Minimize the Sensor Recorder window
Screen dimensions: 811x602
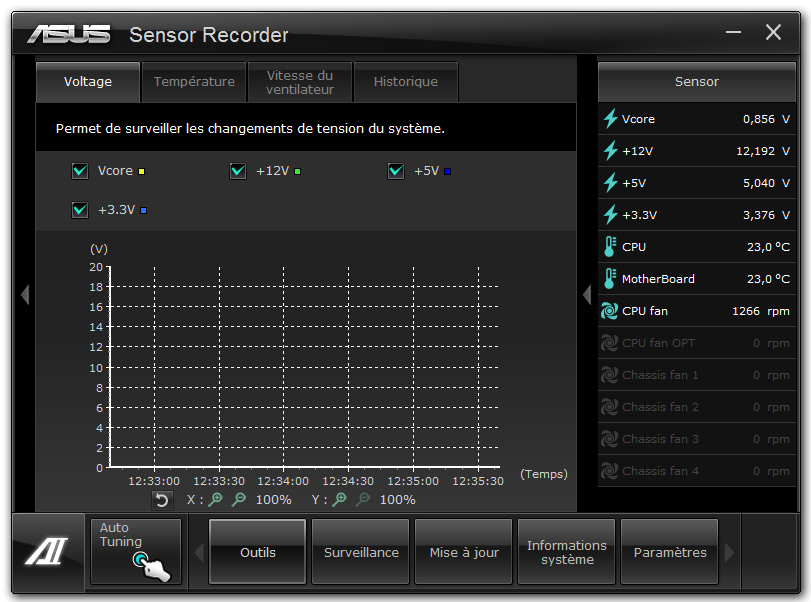(x=733, y=33)
